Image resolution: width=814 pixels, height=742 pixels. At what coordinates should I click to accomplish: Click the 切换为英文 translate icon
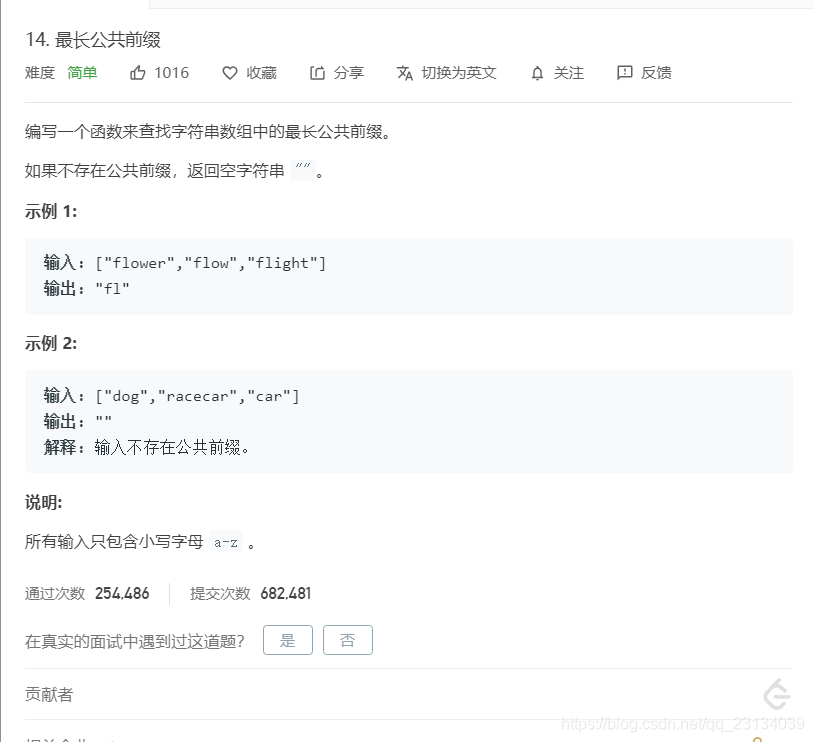tap(403, 72)
